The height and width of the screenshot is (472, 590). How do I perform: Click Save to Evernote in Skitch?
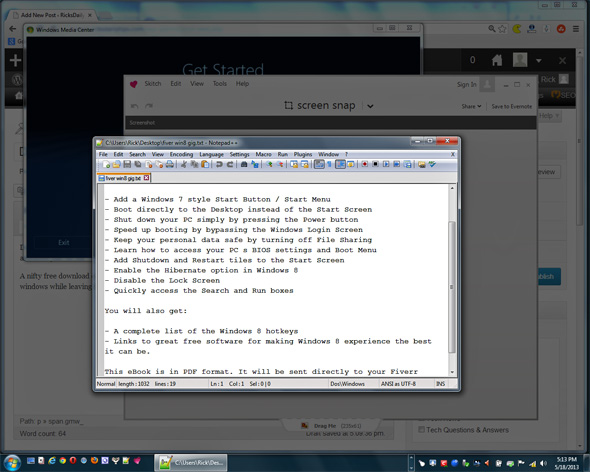click(512, 107)
